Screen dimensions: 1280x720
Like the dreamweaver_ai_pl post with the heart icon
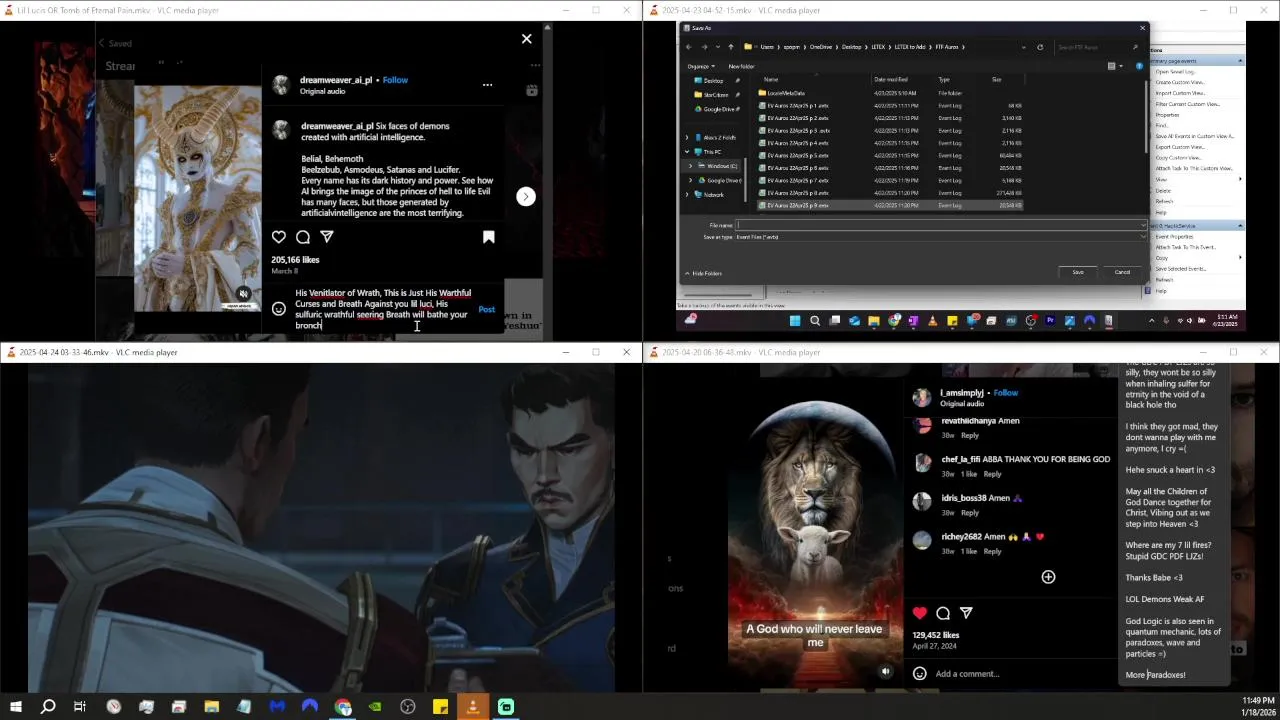[279, 237]
